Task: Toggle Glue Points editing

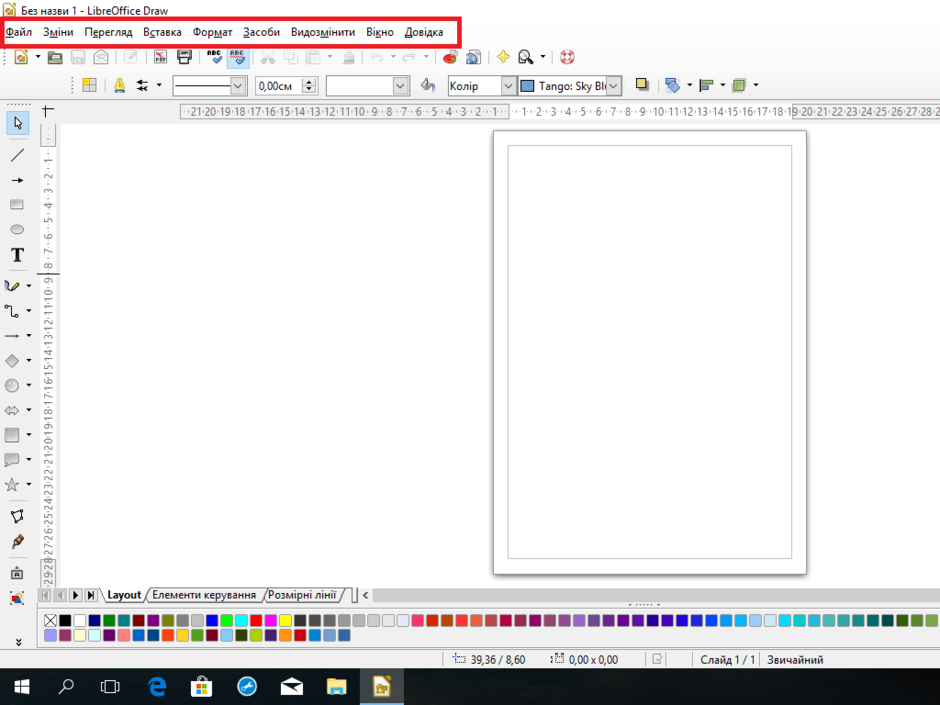Action: pyautogui.click(x=17, y=541)
